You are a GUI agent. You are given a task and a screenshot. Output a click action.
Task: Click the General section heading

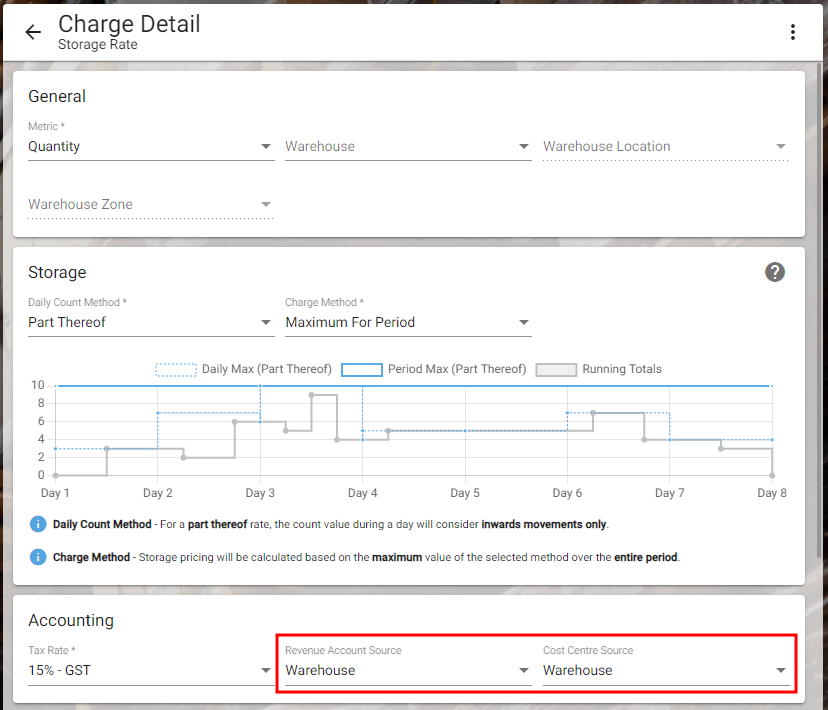click(57, 97)
